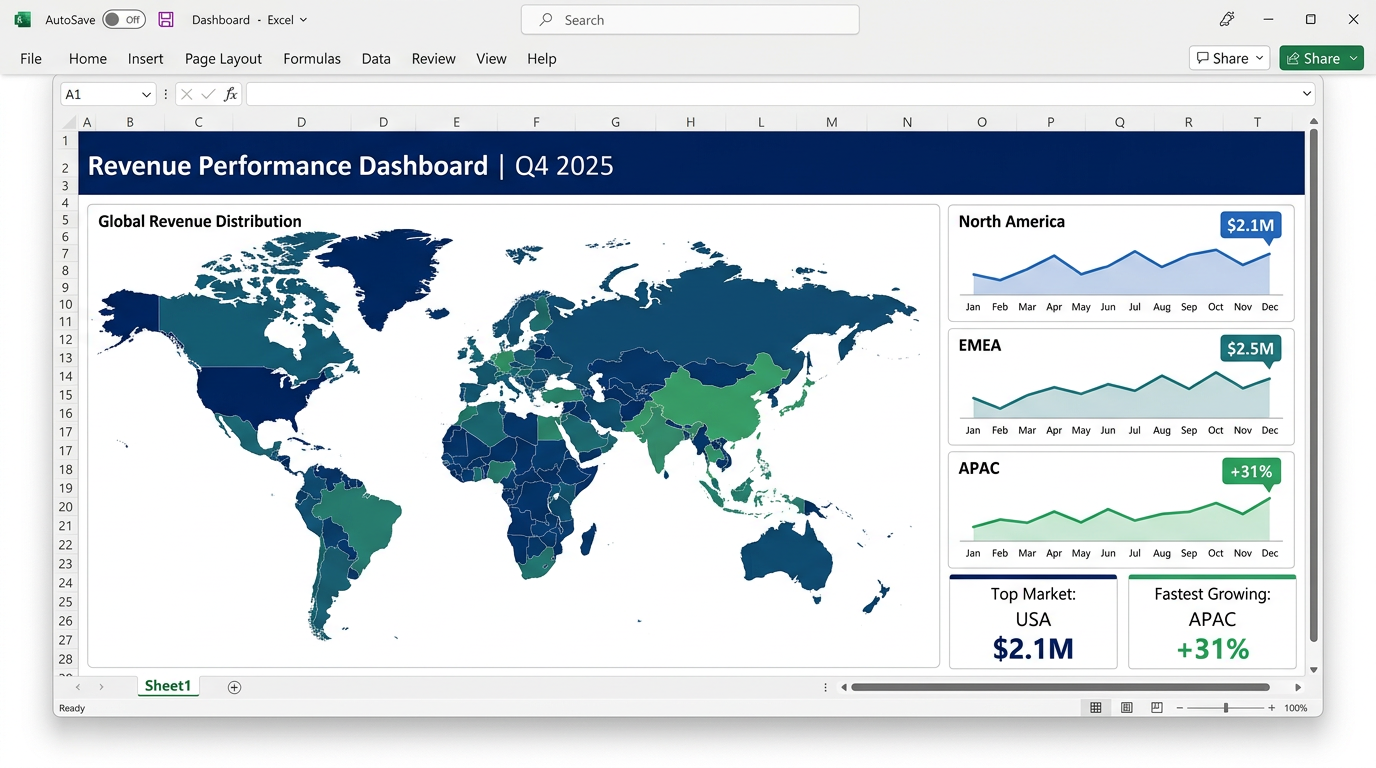The height and width of the screenshot is (768, 1376).
Task: Select row header 14
Action: (66, 376)
